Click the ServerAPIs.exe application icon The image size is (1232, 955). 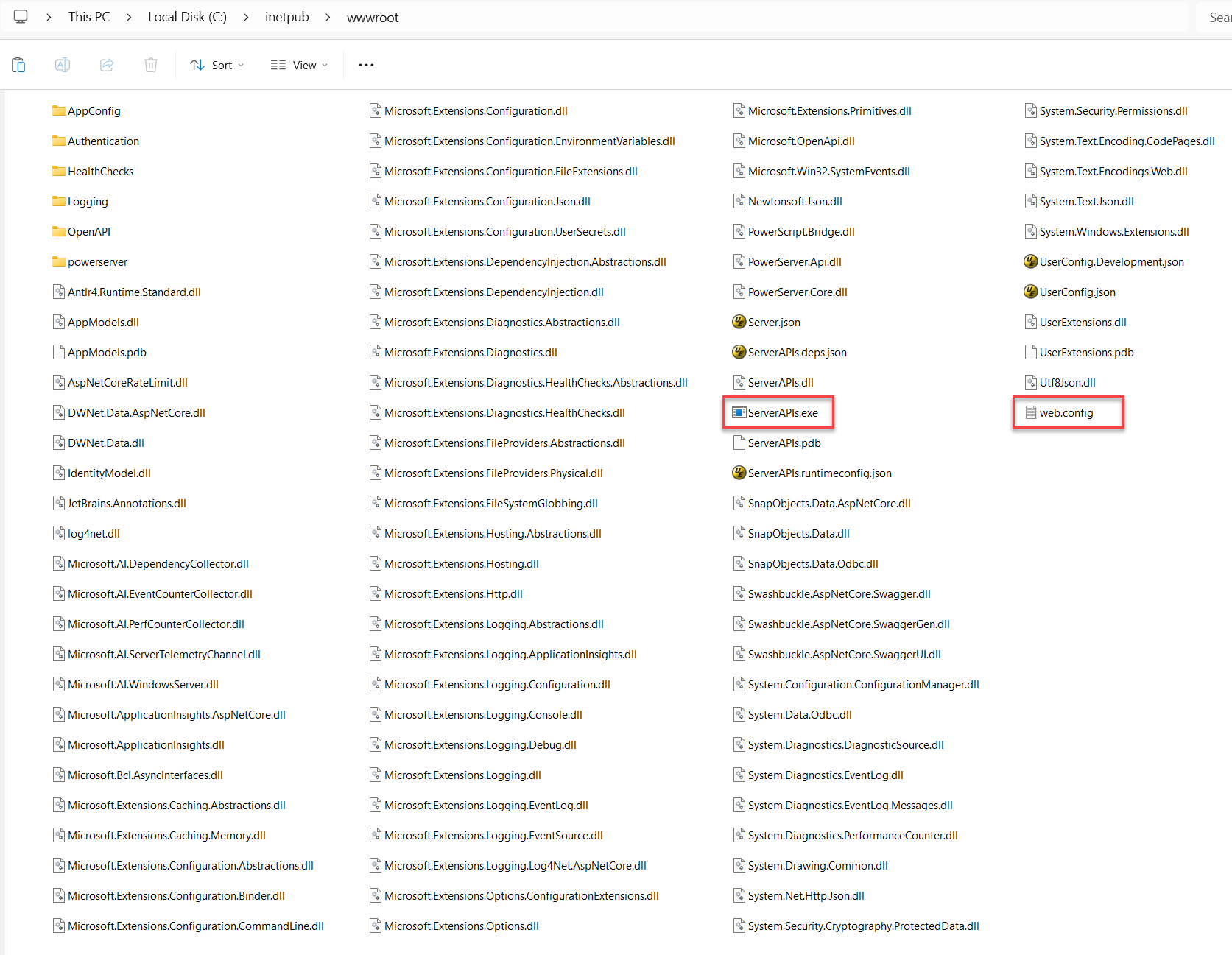tap(739, 412)
